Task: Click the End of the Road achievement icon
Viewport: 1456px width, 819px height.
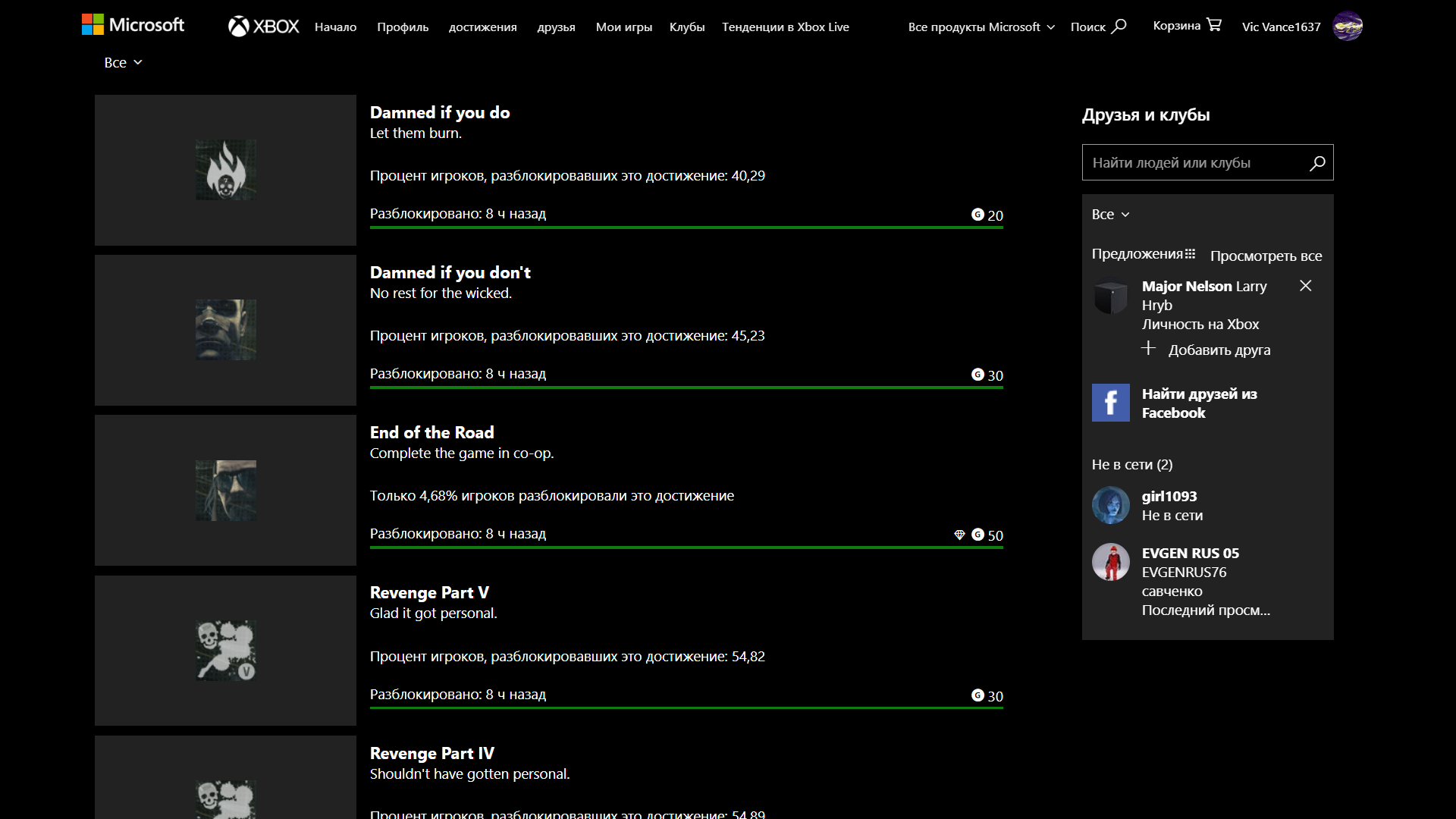Action: click(x=226, y=491)
